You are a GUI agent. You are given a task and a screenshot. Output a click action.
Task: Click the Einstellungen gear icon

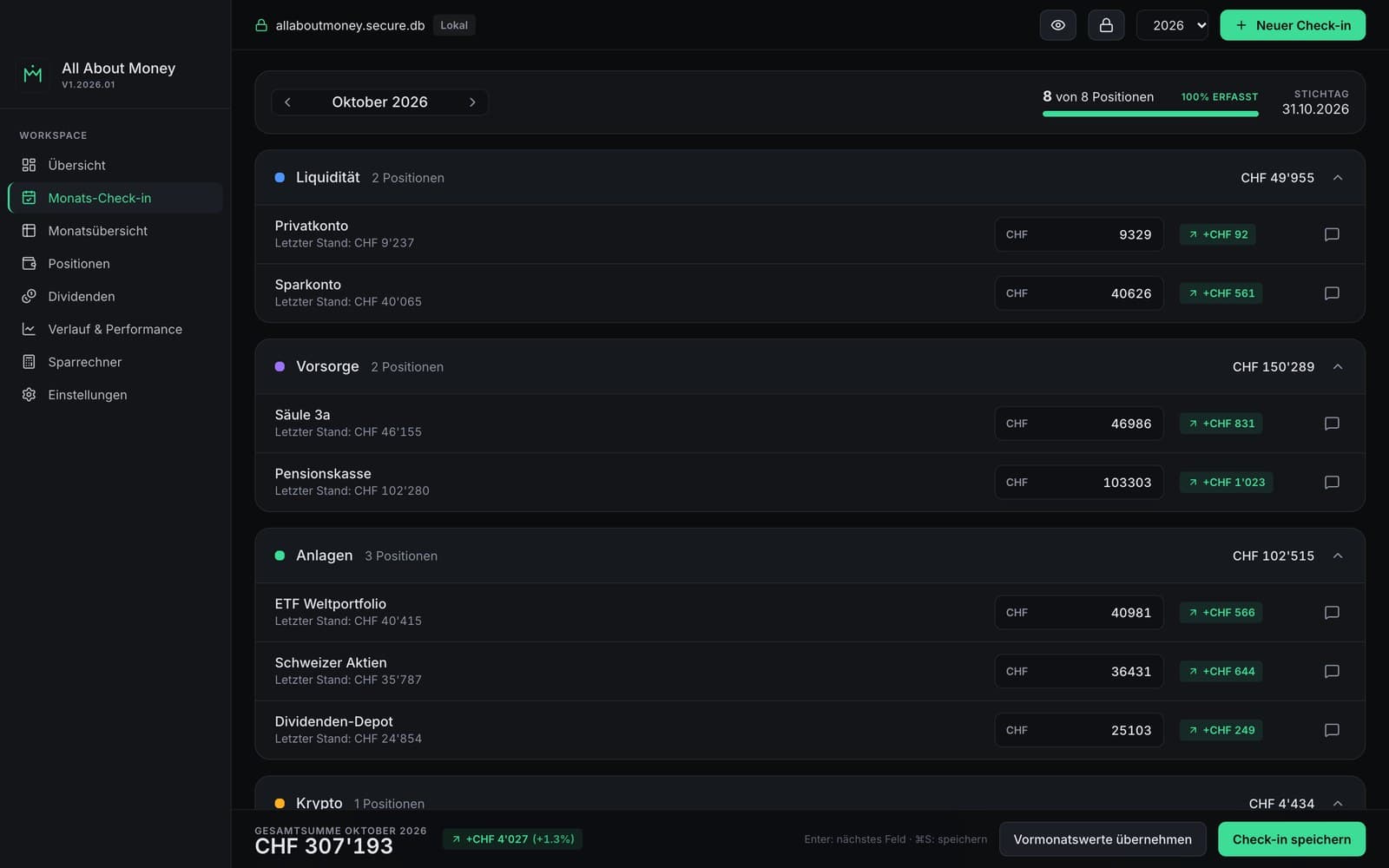tap(29, 395)
